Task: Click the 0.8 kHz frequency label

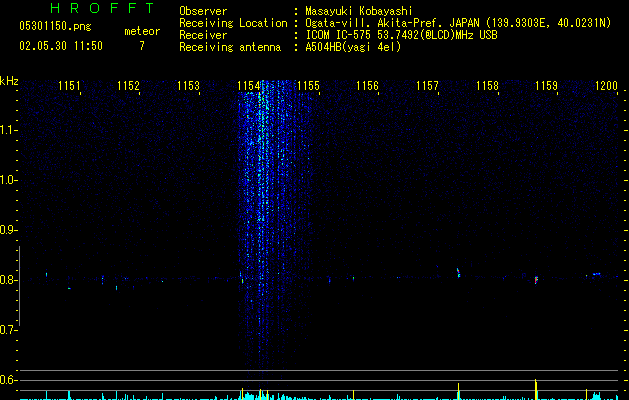Action: (8, 280)
